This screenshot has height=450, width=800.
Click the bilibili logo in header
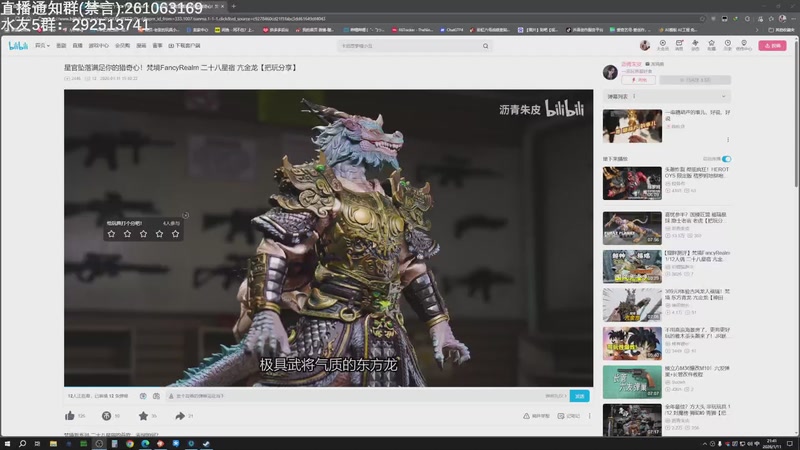(18, 46)
